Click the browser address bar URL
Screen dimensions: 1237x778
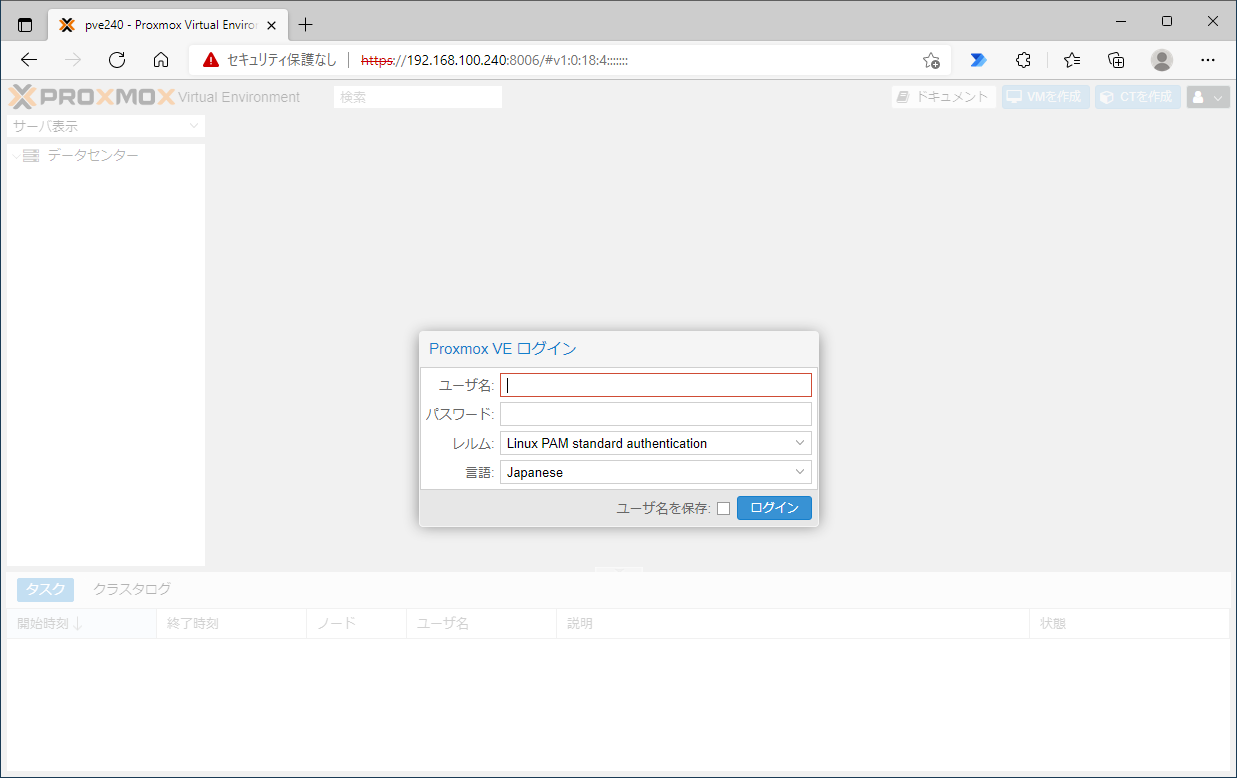(x=494, y=60)
